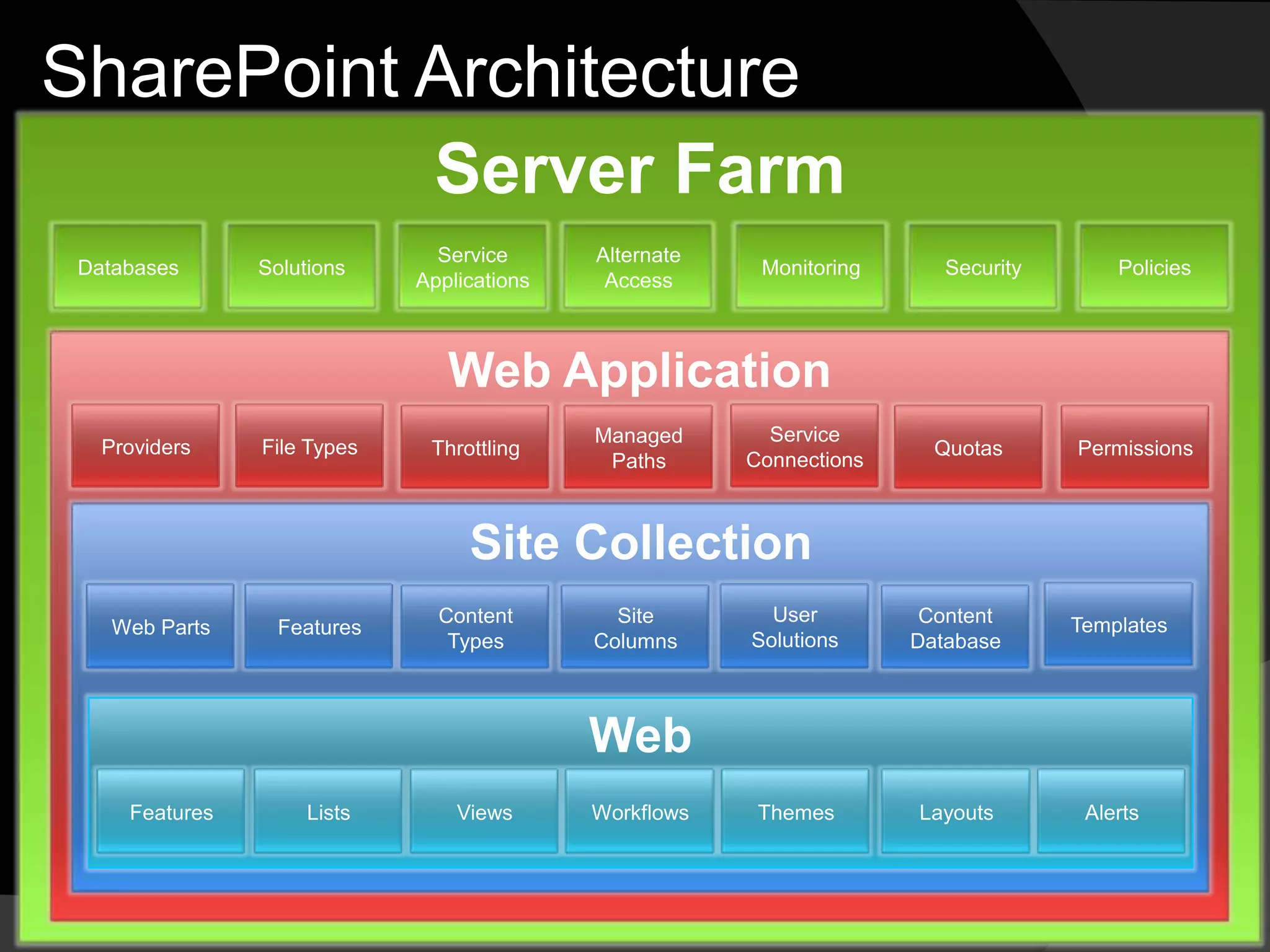Viewport: 1270px width, 952px height.
Task: Select the Service Connections box
Action: (x=804, y=446)
